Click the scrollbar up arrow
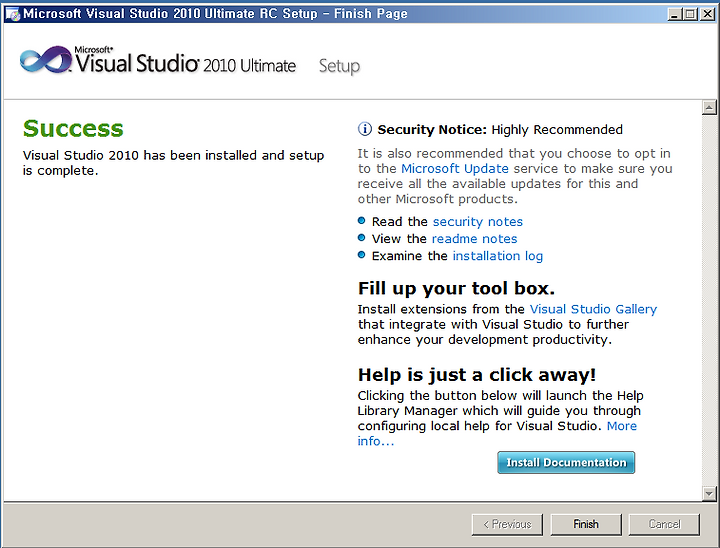The width and height of the screenshot is (720, 548). tap(709, 107)
